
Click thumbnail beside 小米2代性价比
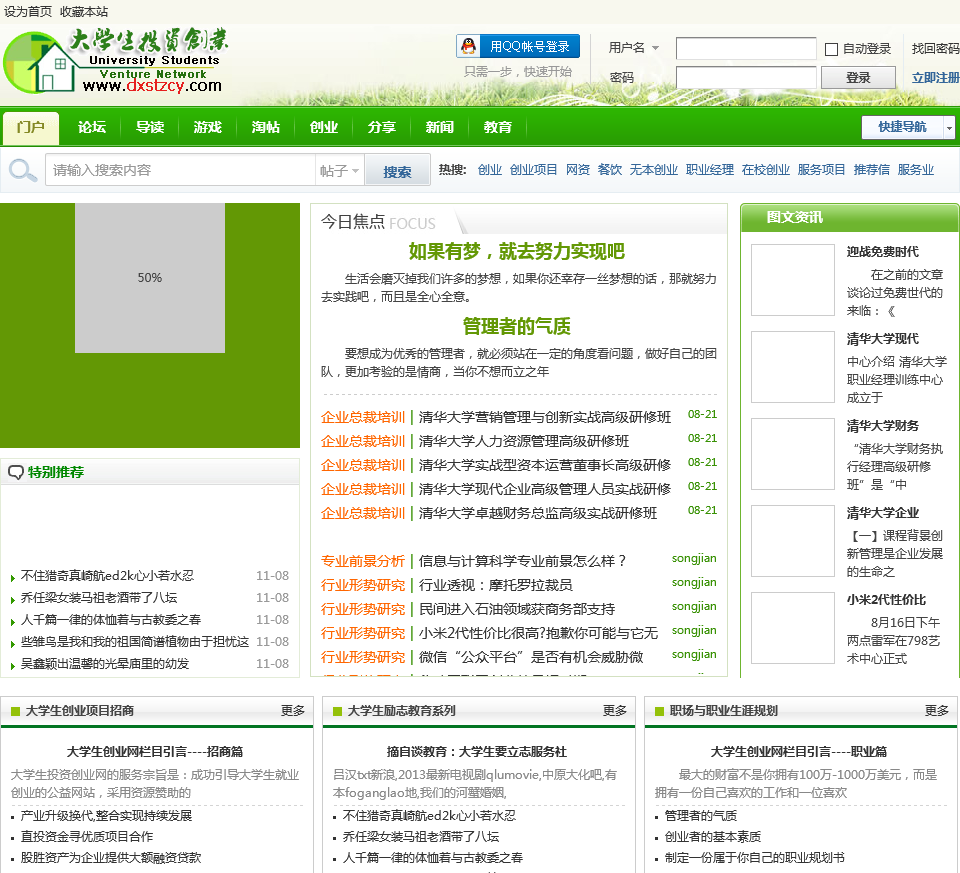(793, 628)
